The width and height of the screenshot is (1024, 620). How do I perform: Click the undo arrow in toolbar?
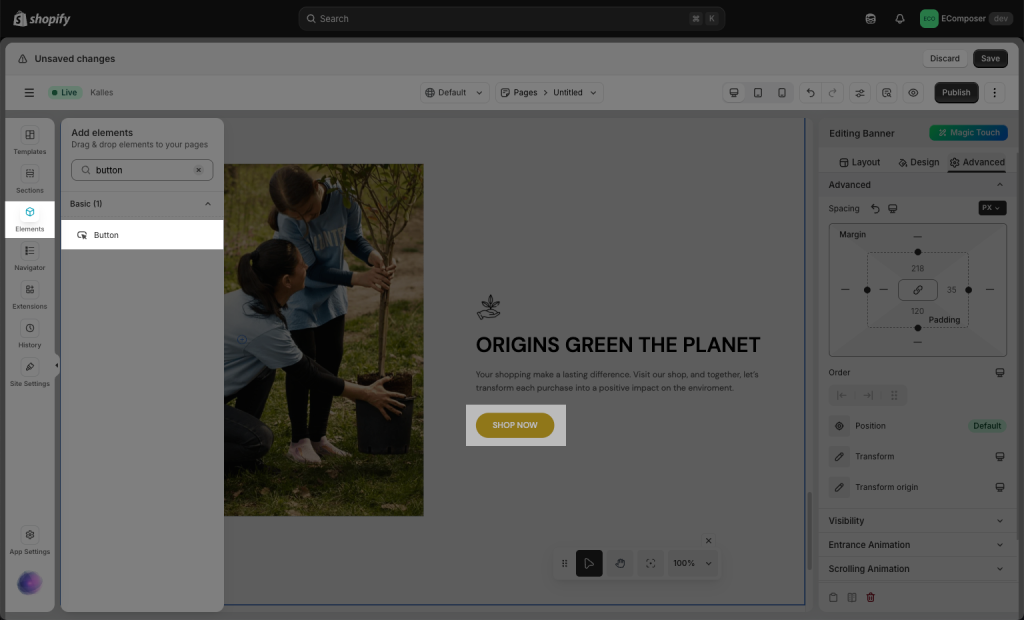coord(810,92)
